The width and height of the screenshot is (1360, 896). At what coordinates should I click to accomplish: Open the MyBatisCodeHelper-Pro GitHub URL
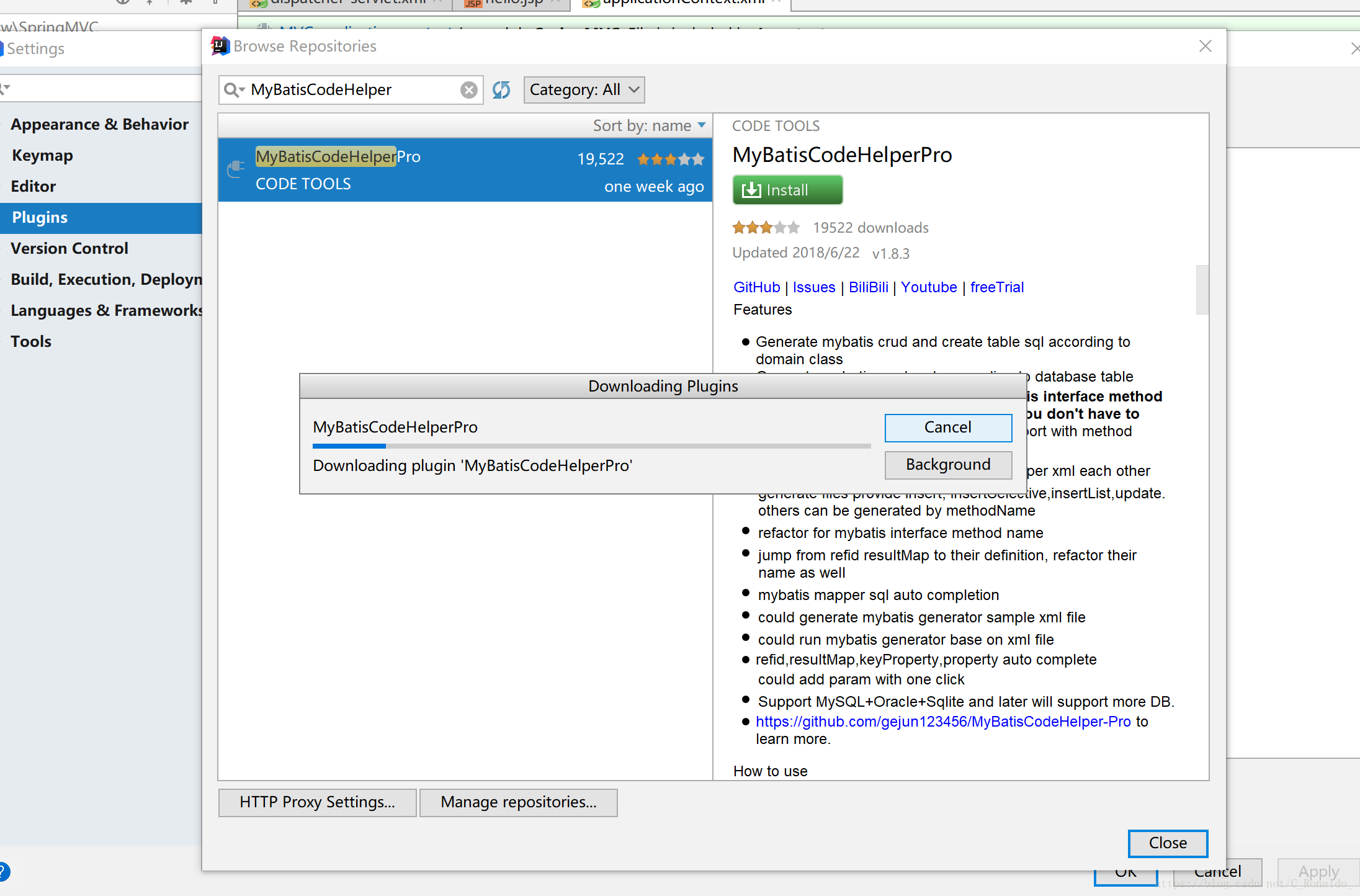pos(943,722)
